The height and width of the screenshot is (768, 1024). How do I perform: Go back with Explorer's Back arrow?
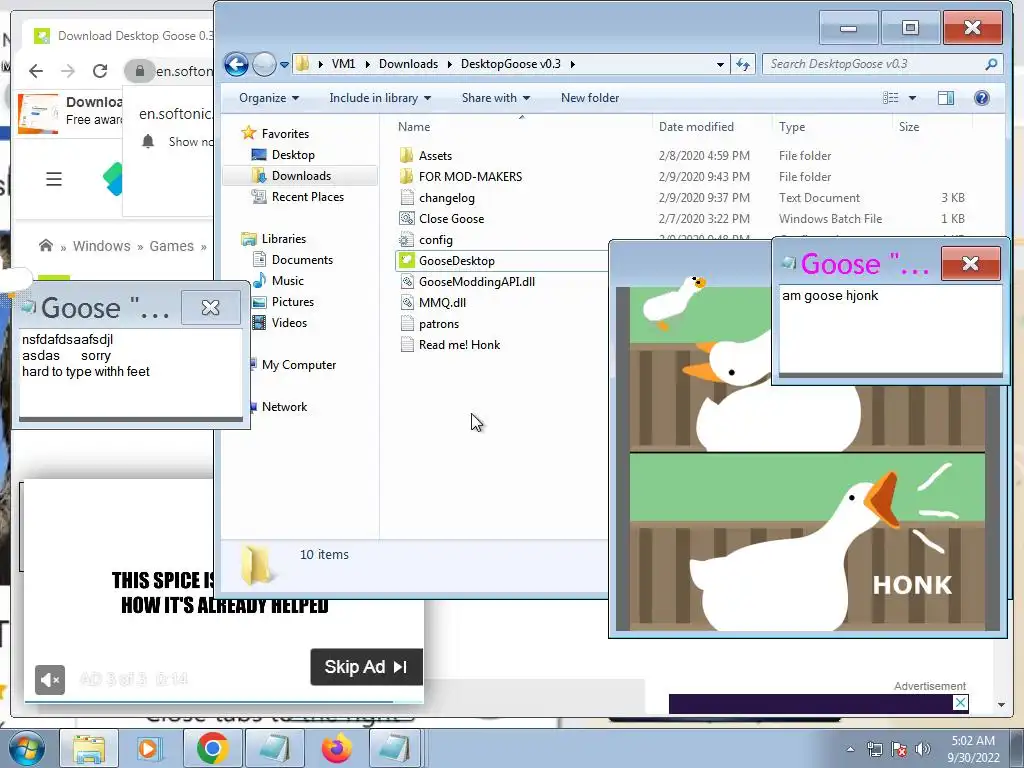tap(236, 64)
